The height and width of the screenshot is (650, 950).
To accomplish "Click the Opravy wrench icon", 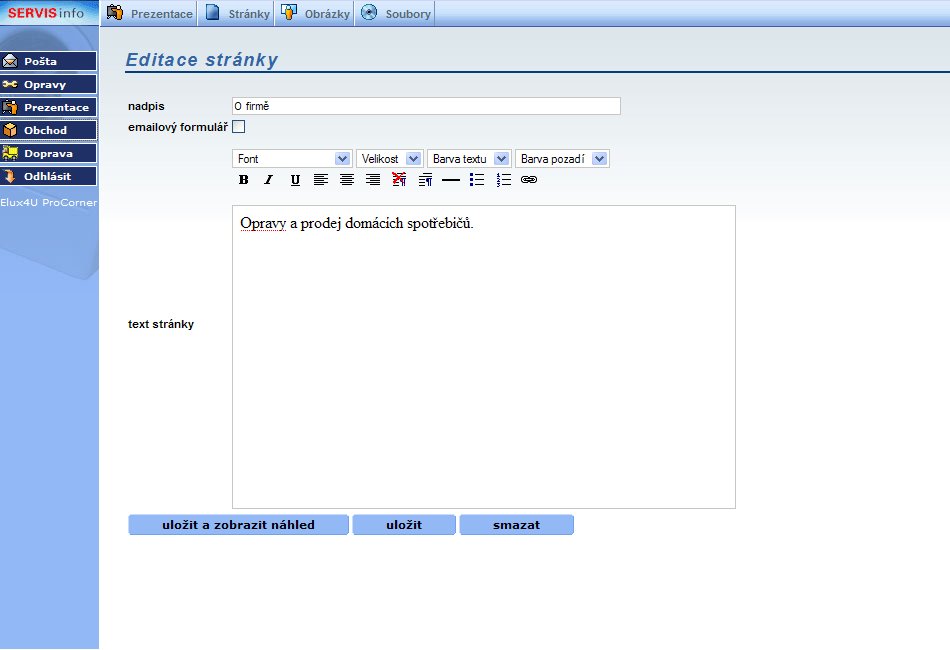I will [10, 84].
